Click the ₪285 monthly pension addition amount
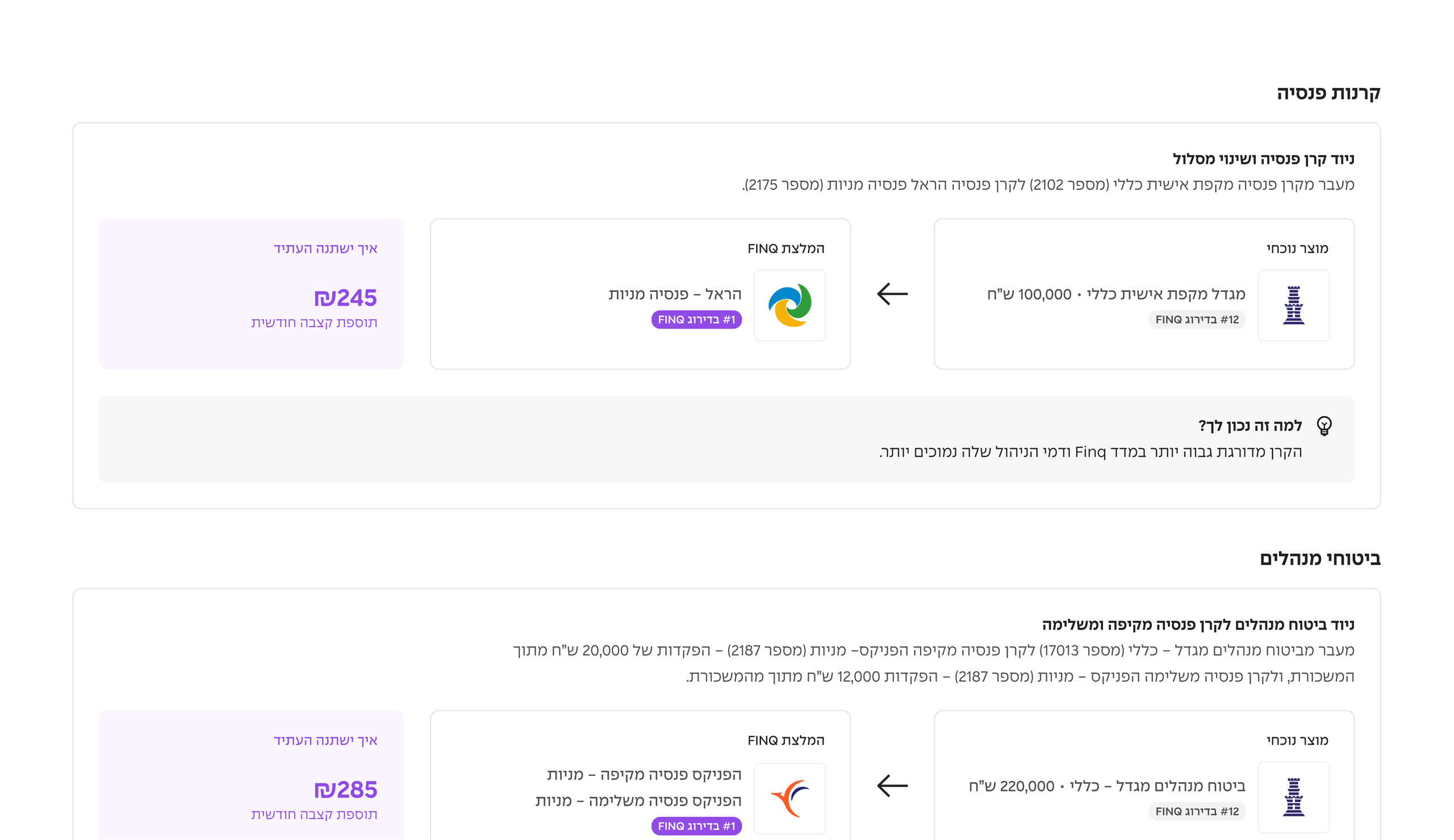Viewport: 1454px width, 840px height. [345, 790]
